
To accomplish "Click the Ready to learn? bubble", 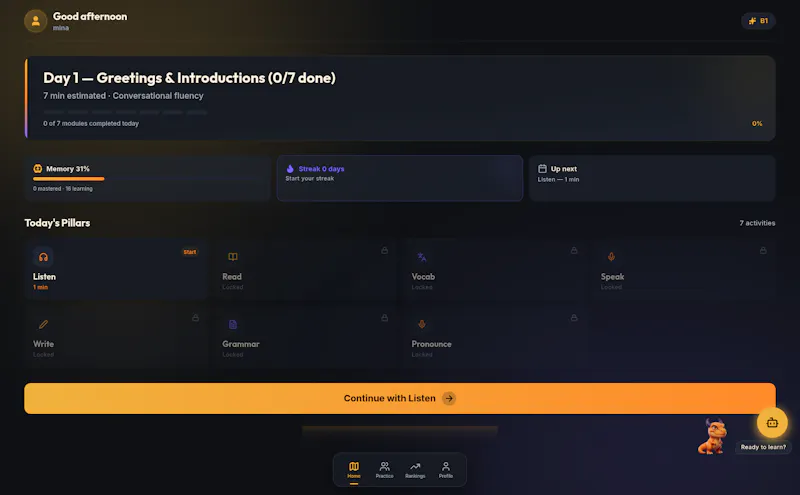I will (x=763, y=447).
